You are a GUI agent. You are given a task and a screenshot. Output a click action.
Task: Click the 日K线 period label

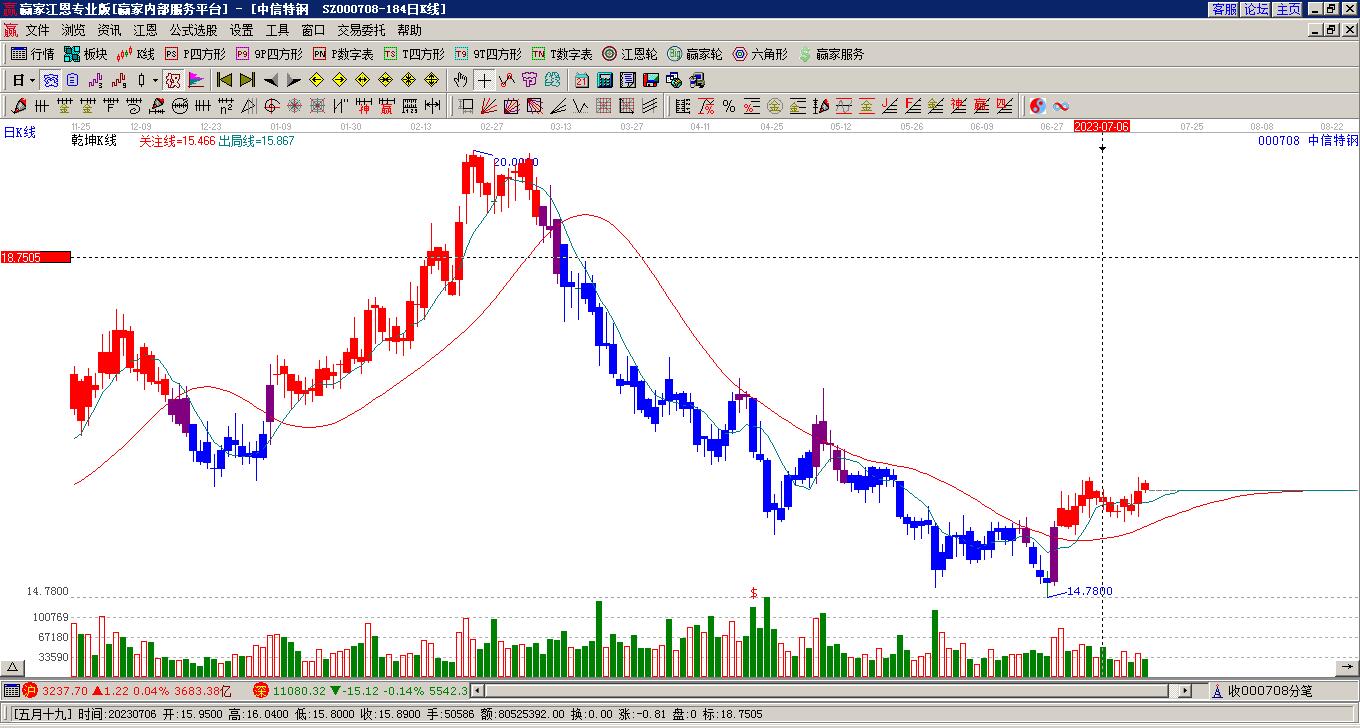pos(20,132)
